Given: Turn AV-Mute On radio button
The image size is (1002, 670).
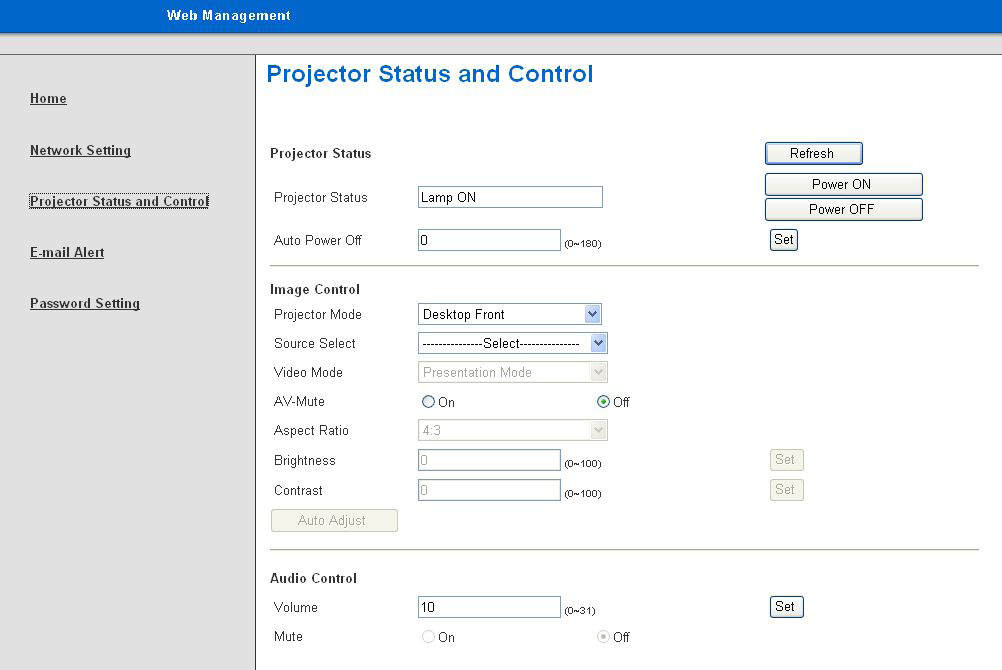Looking at the screenshot, I should click(428, 401).
